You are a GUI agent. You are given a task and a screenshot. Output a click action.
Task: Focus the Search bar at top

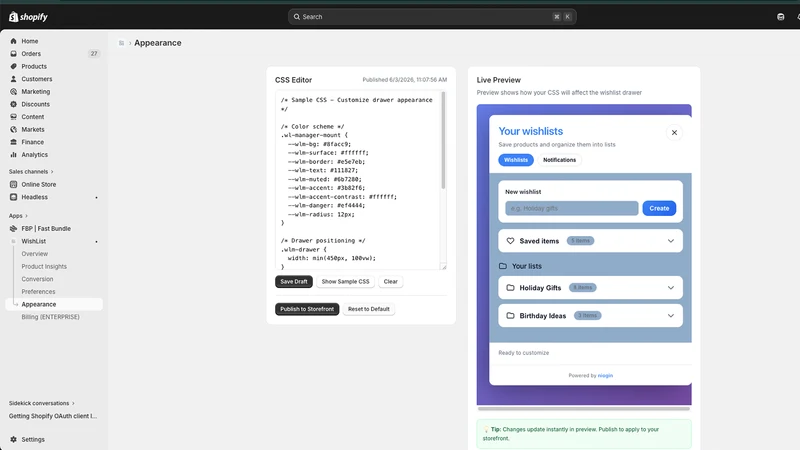coord(432,17)
